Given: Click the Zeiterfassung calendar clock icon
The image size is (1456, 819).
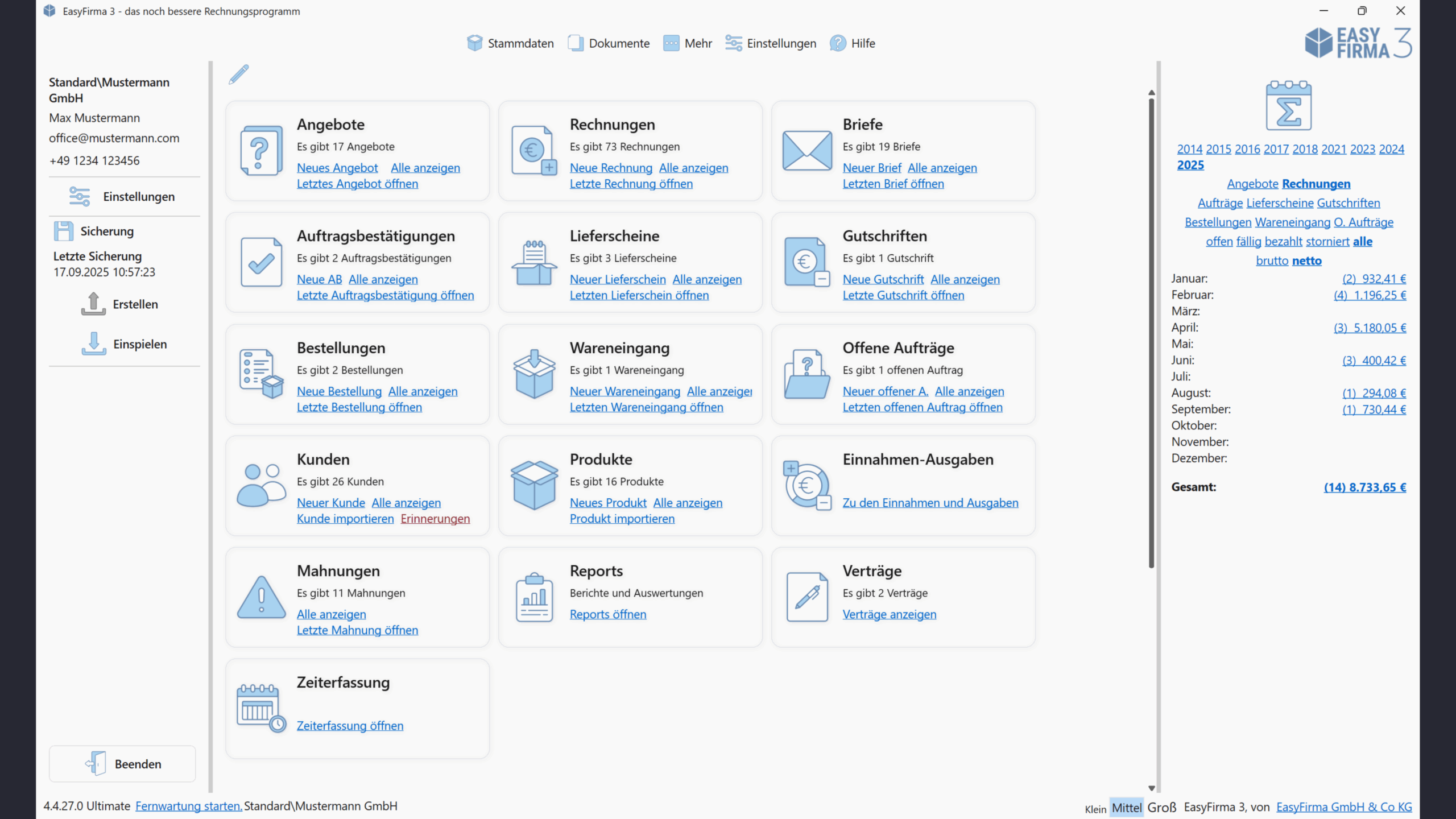Looking at the screenshot, I should 261,708.
